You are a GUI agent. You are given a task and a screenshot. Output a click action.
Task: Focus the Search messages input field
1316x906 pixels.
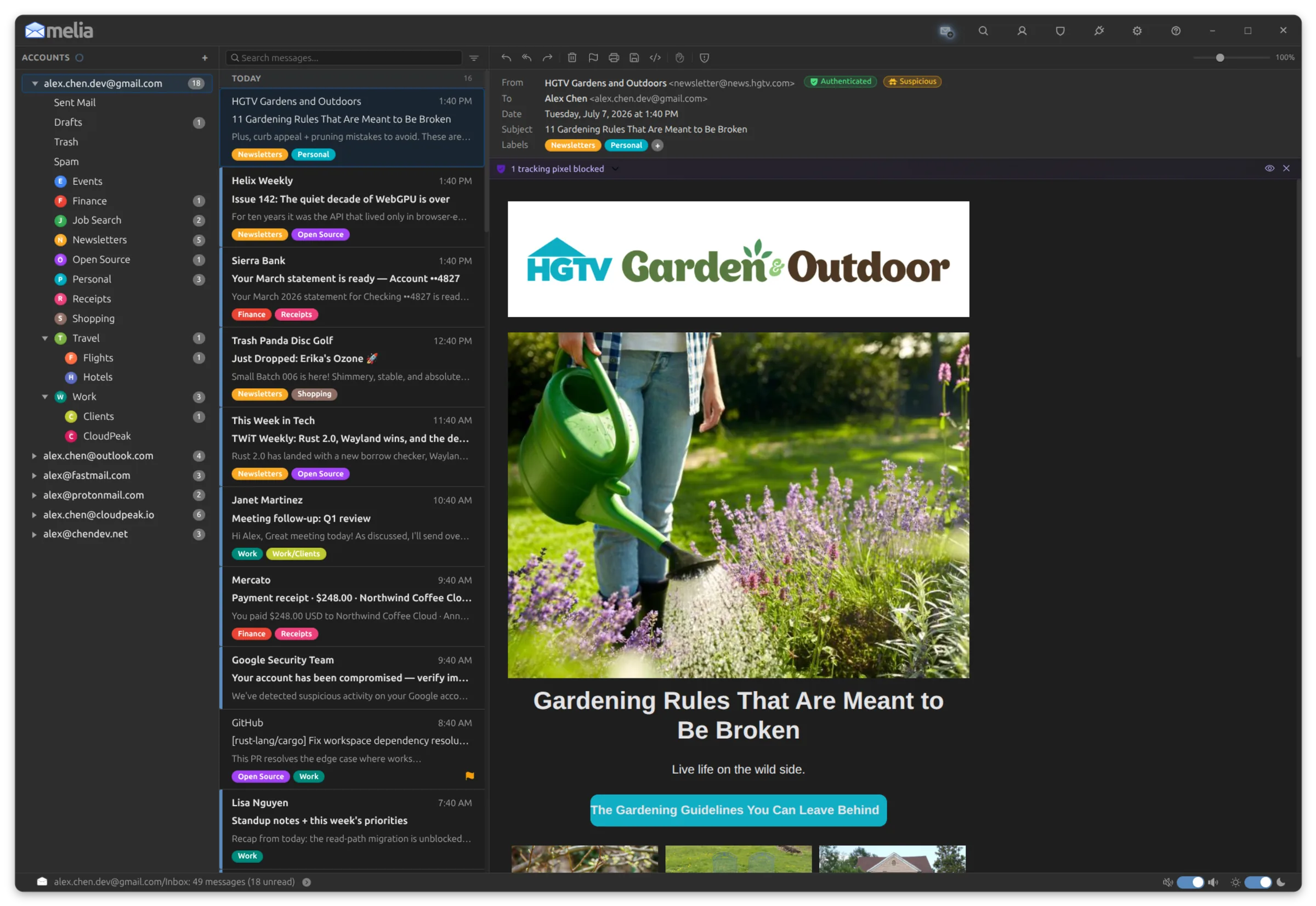344,58
